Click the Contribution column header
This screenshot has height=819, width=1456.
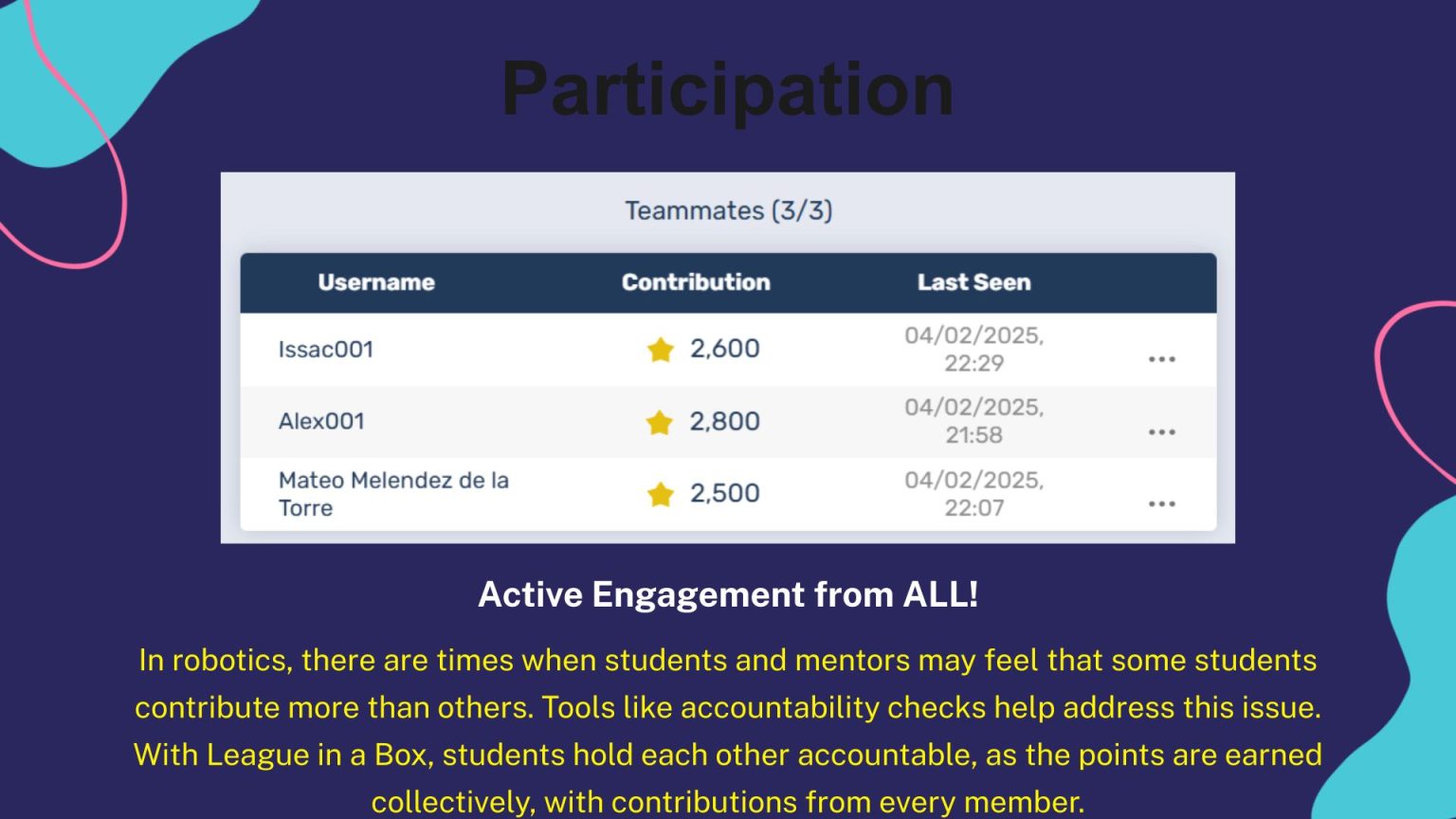(x=696, y=282)
